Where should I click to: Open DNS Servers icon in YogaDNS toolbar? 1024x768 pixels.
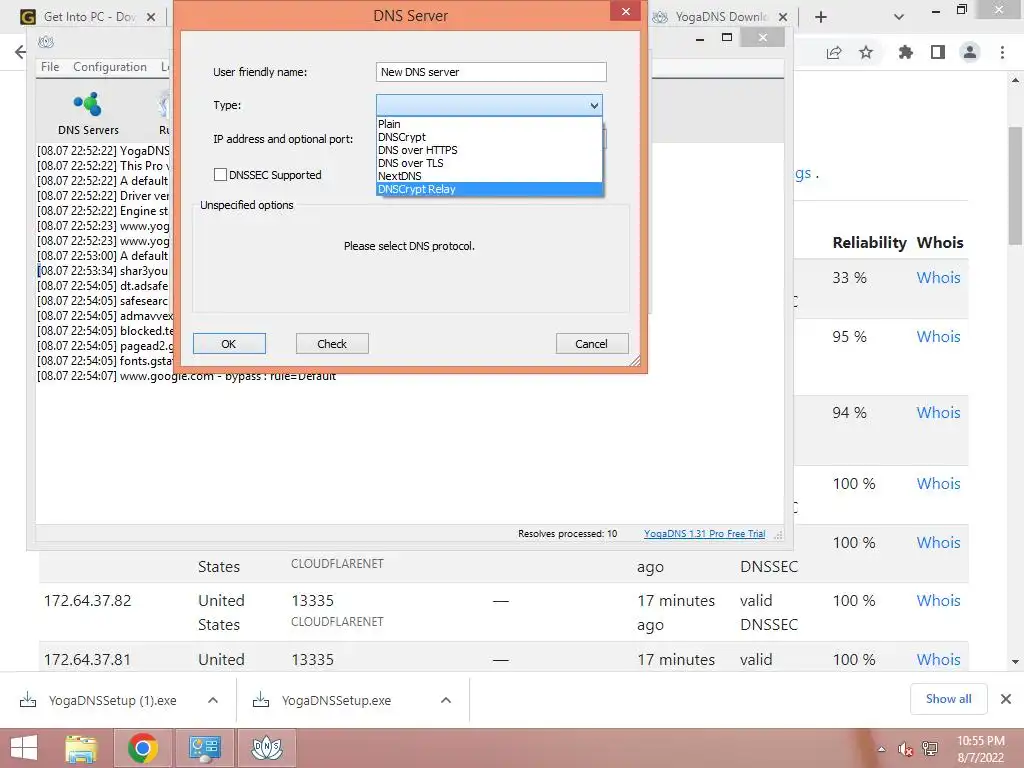point(88,113)
